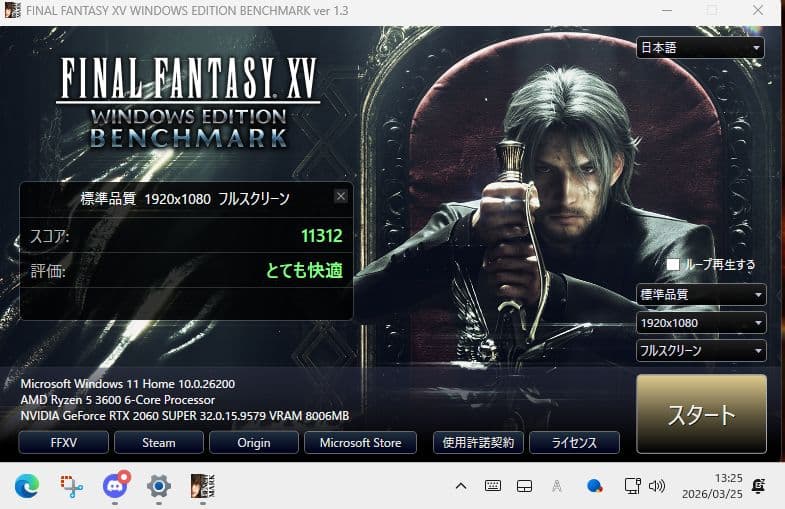Open the フルスクリーン display mode dropdown

tap(701, 351)
